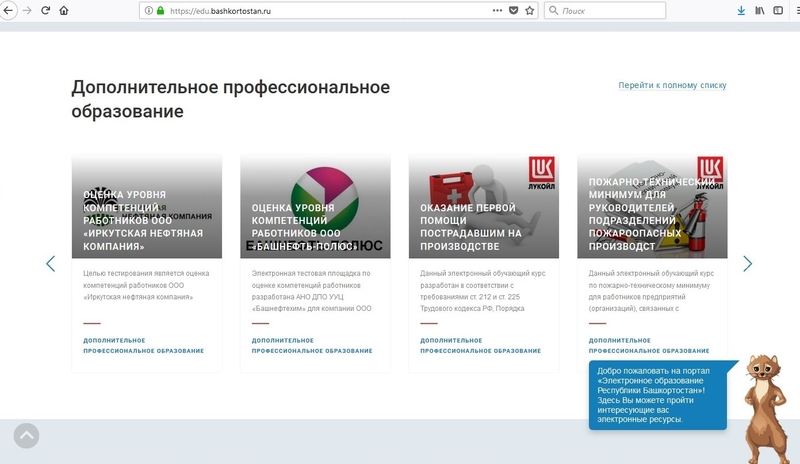Viewport: 800px width, 464px height.
Task: Open the downloads arrow icon
Action: tap(741, 11)
